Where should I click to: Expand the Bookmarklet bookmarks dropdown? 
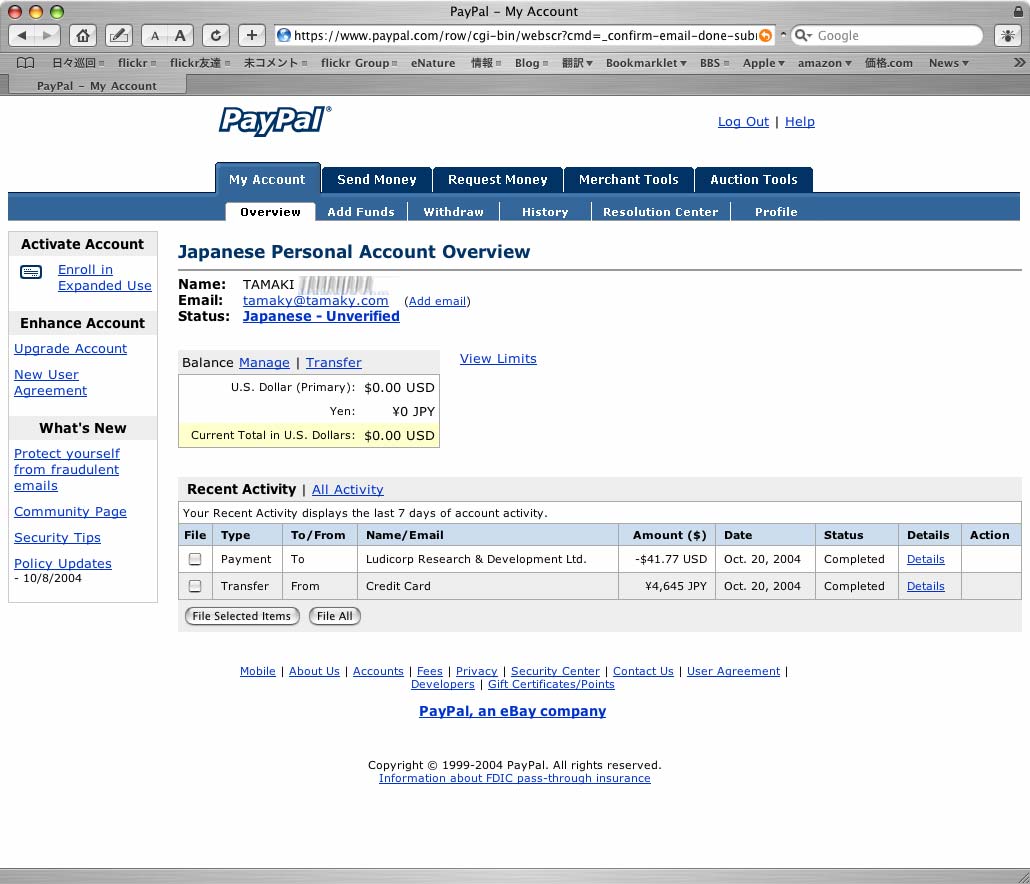(x=646, y=63)
